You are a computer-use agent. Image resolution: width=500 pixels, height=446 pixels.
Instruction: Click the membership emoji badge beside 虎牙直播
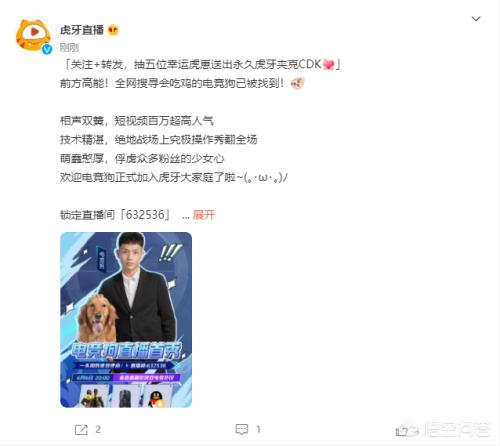(x=113, y=30)
